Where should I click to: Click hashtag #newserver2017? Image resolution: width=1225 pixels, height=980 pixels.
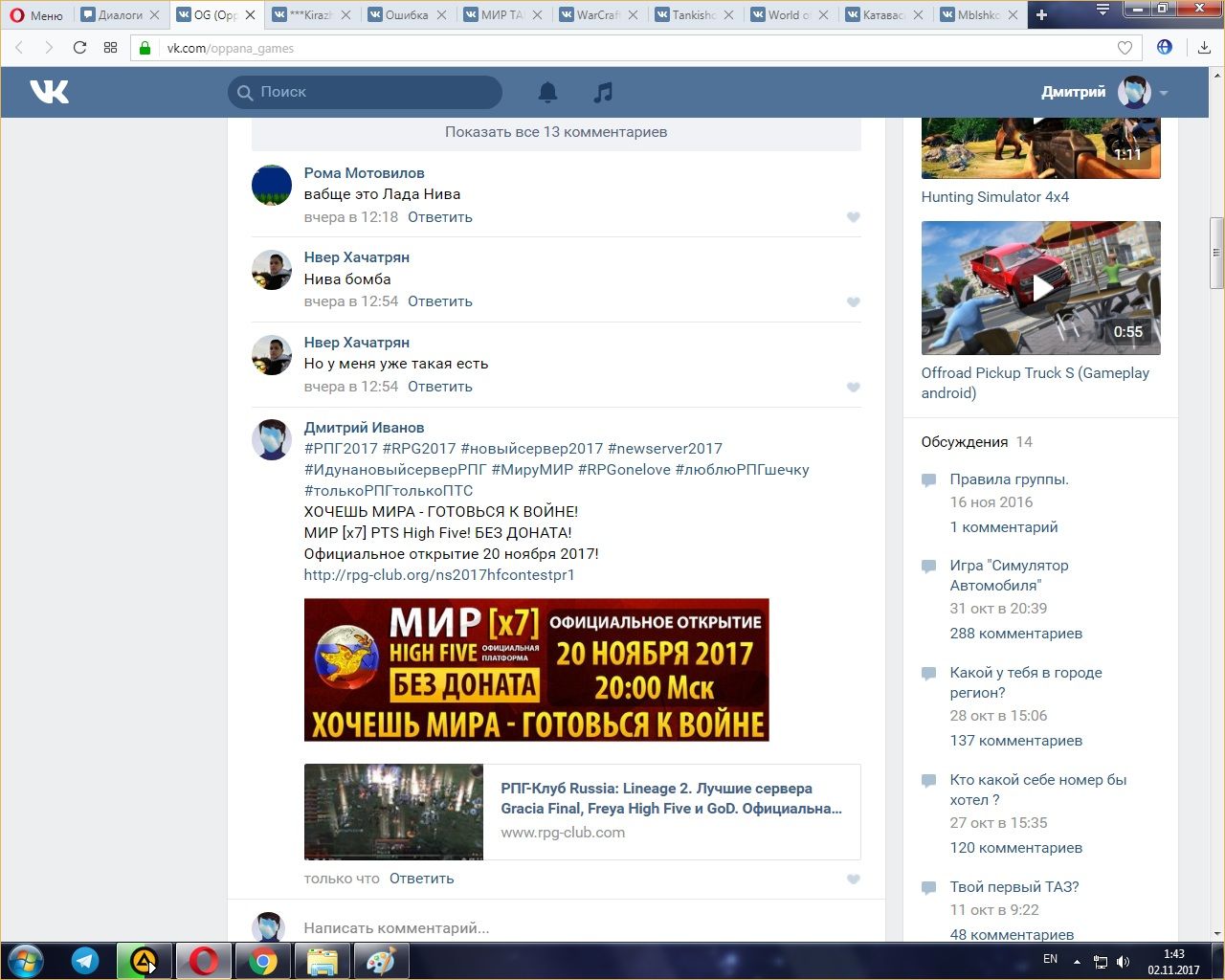(665, 449)
